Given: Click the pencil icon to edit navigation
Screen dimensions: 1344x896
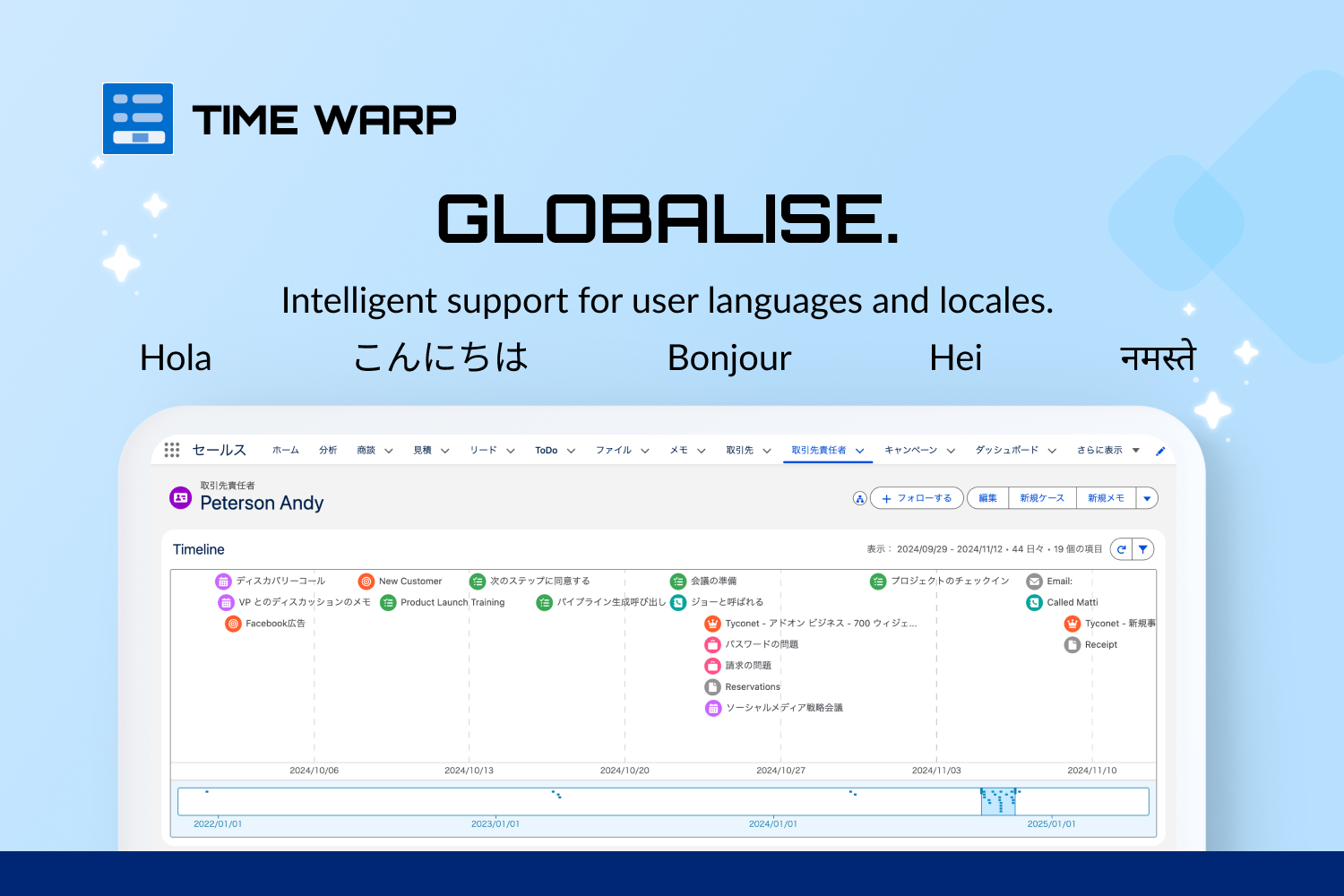Looking at the screenshot, I should [1160, 451].
